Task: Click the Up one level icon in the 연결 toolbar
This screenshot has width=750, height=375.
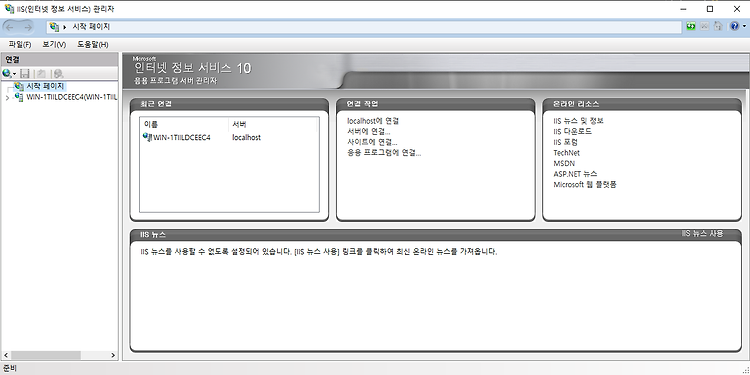Action: point(42,73)
